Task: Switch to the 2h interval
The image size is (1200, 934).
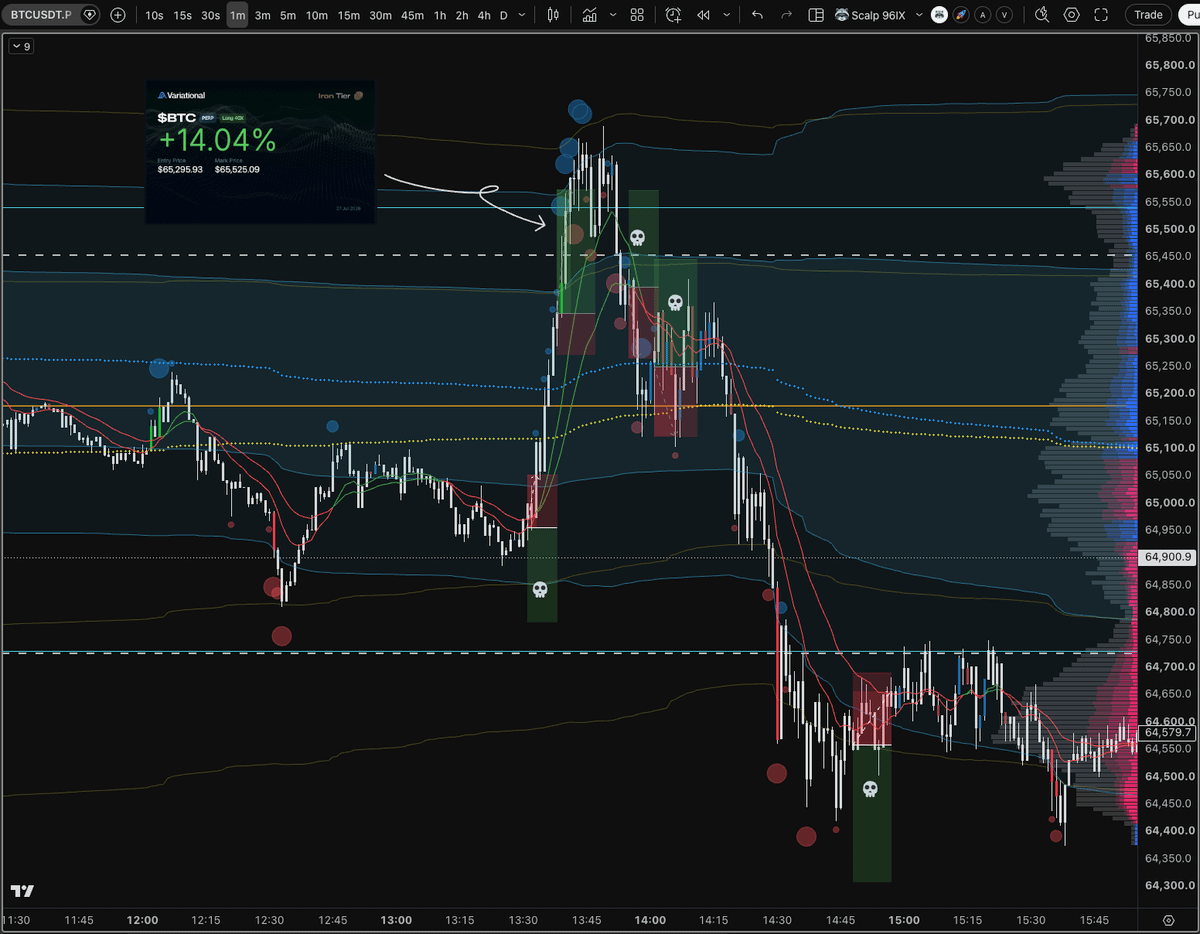Action: pyautogui.click(x=462, y=15)
